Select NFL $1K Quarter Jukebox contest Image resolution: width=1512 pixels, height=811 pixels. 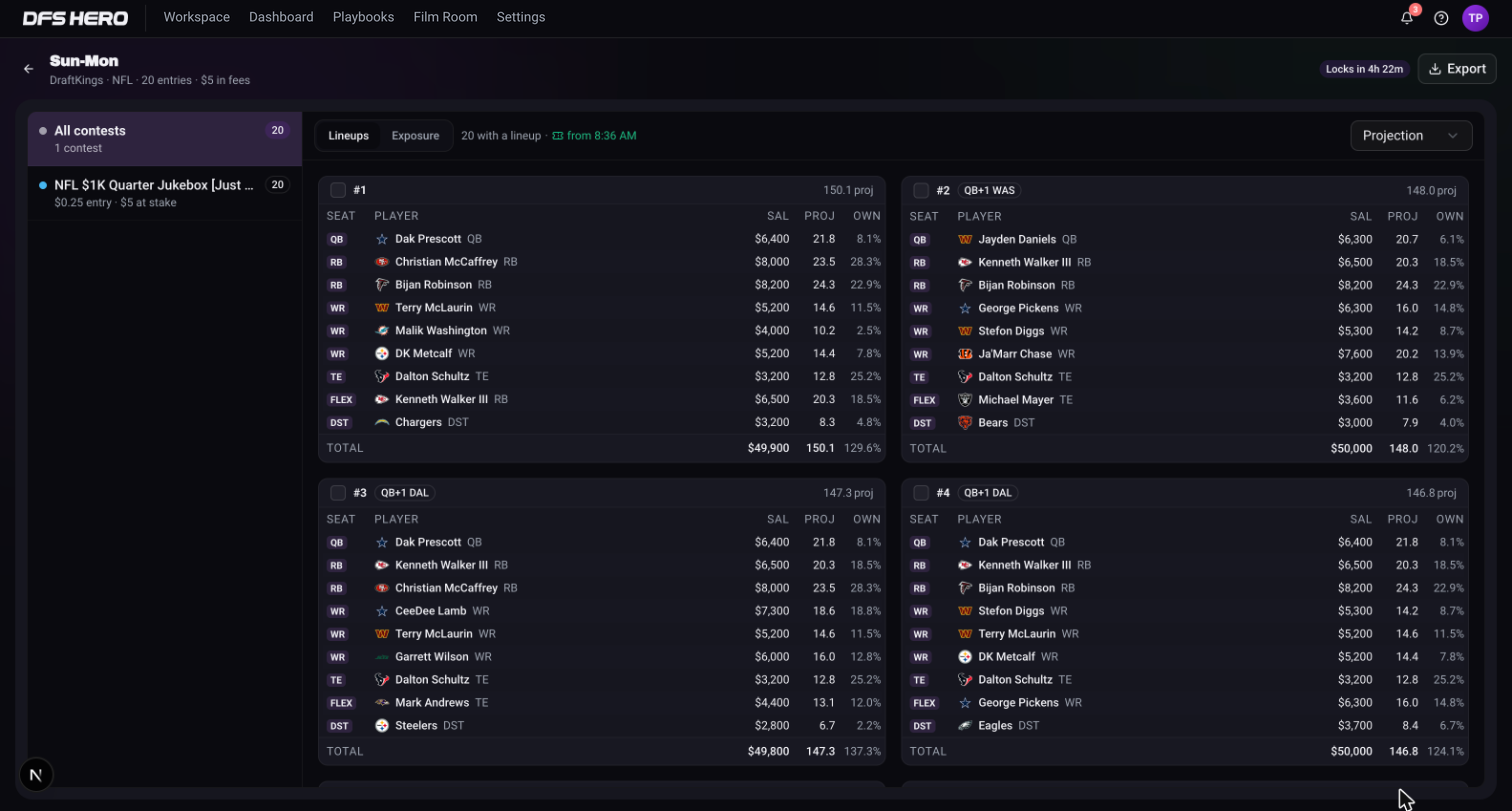click(x=165, y=193)
